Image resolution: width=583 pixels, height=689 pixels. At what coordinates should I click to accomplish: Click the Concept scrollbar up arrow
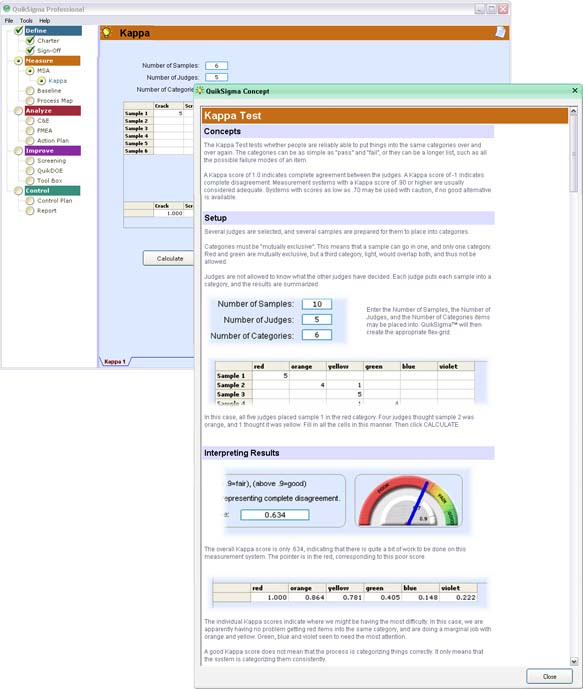pyautogui.click(x=573, y=111)
